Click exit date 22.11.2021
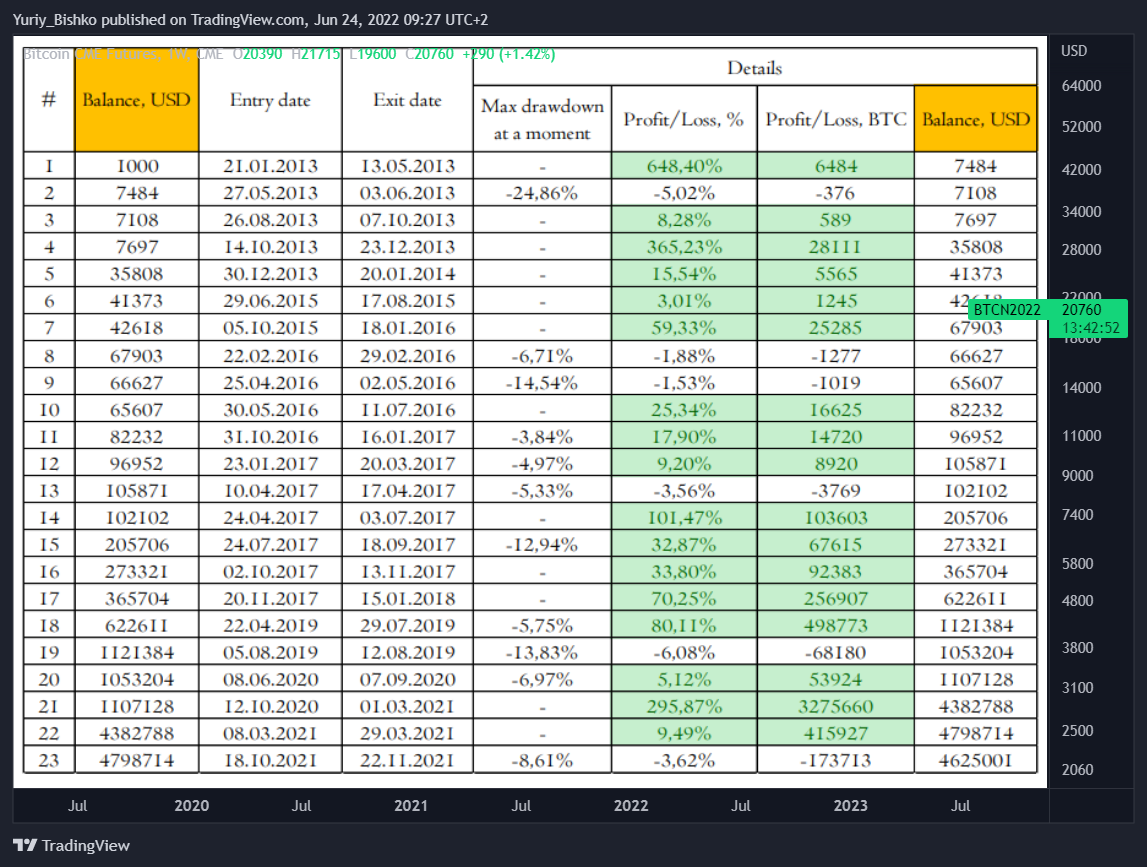Screen dimensions: 1147x867 coord(407,760)
